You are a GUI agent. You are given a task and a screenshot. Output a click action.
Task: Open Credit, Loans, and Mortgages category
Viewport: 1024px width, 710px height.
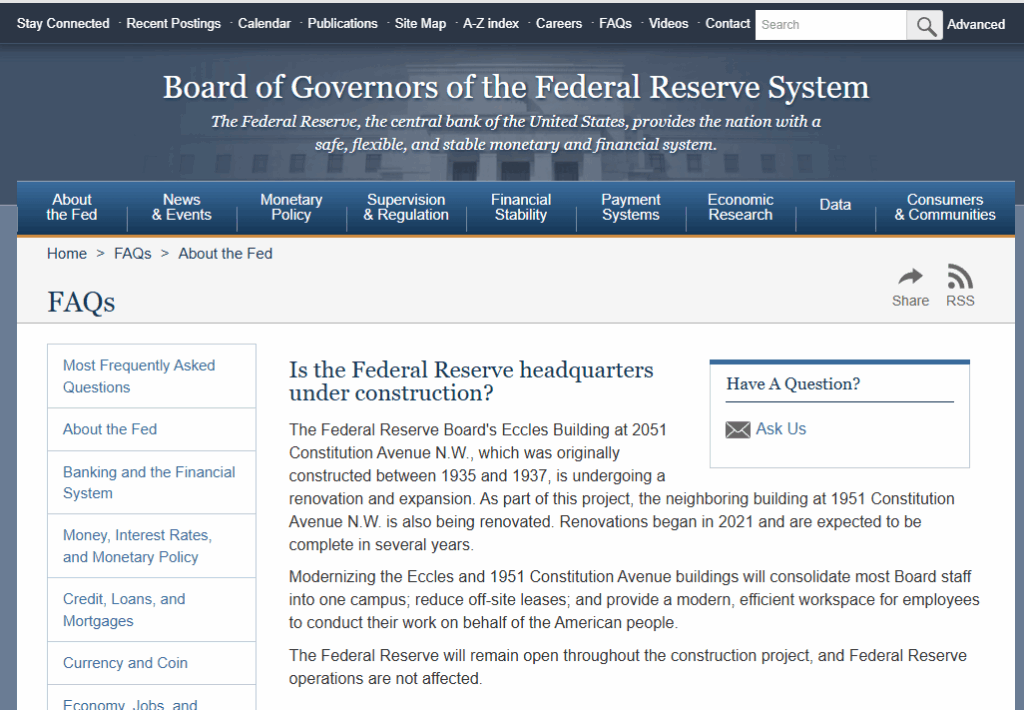(x=124, y=610)
